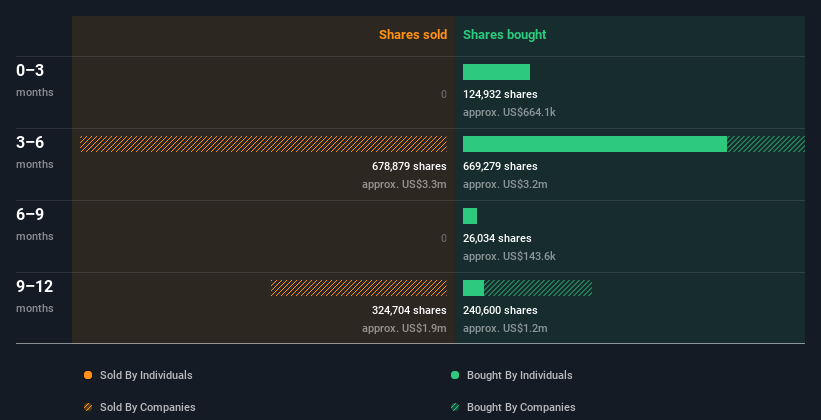Click the 0–3 months green bought bar
The image size is (821, 420).
[496, 72]
